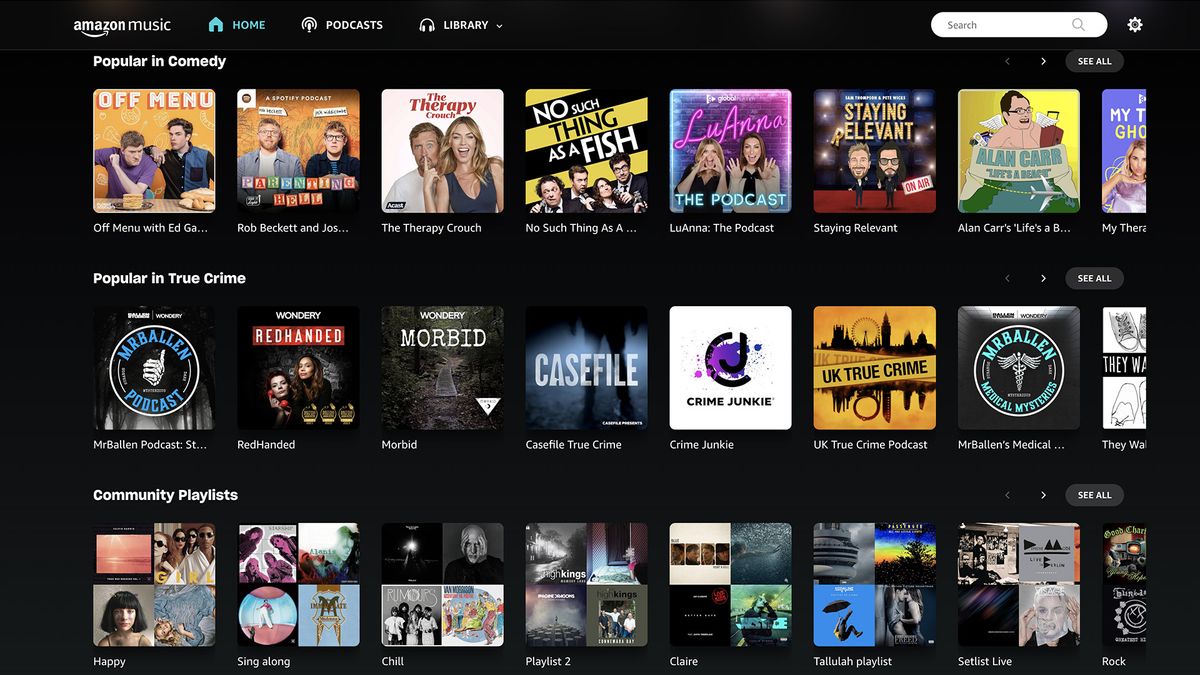The image size is (1200, 675).
Task: Click right arrow to scroll Popular in Comedy
Action: click(1043, 61)
